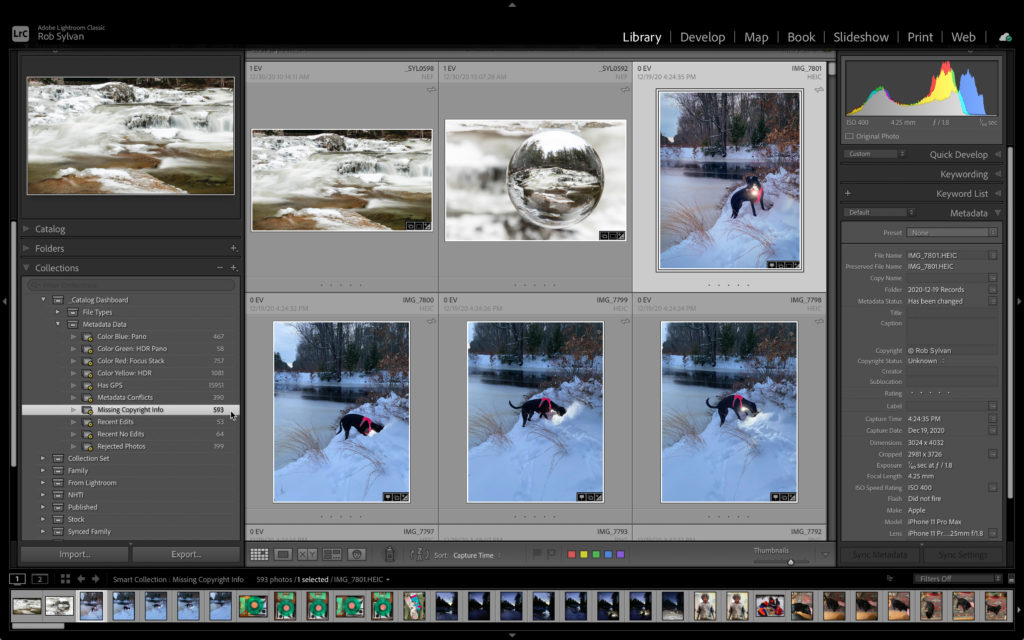The width and height of the screenshot is (1024, 640).
Task: Switch to Loupe view in toolbar
Action: click(x=283, y=554)
